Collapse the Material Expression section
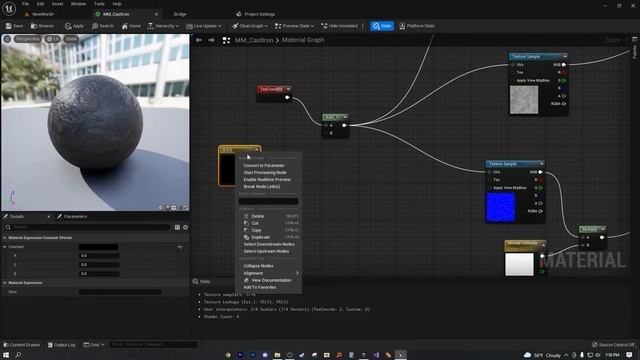Image resolution: width=640 pixels, height=360 pixels. [x=4, y=283]
